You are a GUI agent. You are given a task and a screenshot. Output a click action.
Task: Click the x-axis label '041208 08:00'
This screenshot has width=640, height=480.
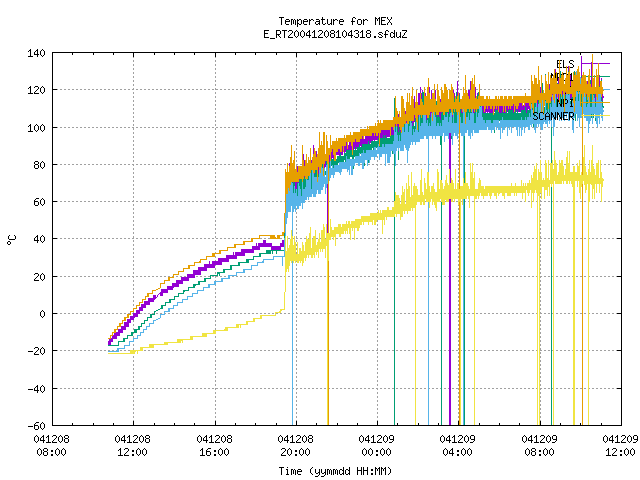(51, 445)
